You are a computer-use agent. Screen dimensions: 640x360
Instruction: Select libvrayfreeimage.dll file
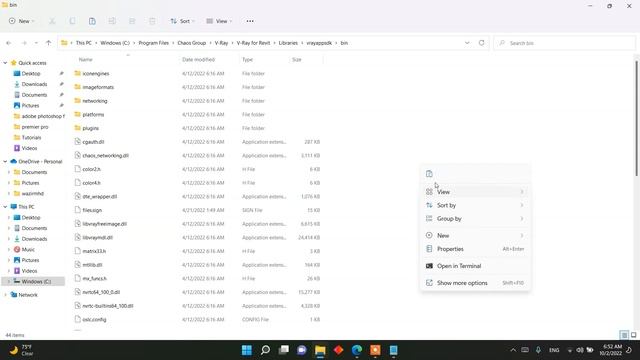[x=104, y=224]
